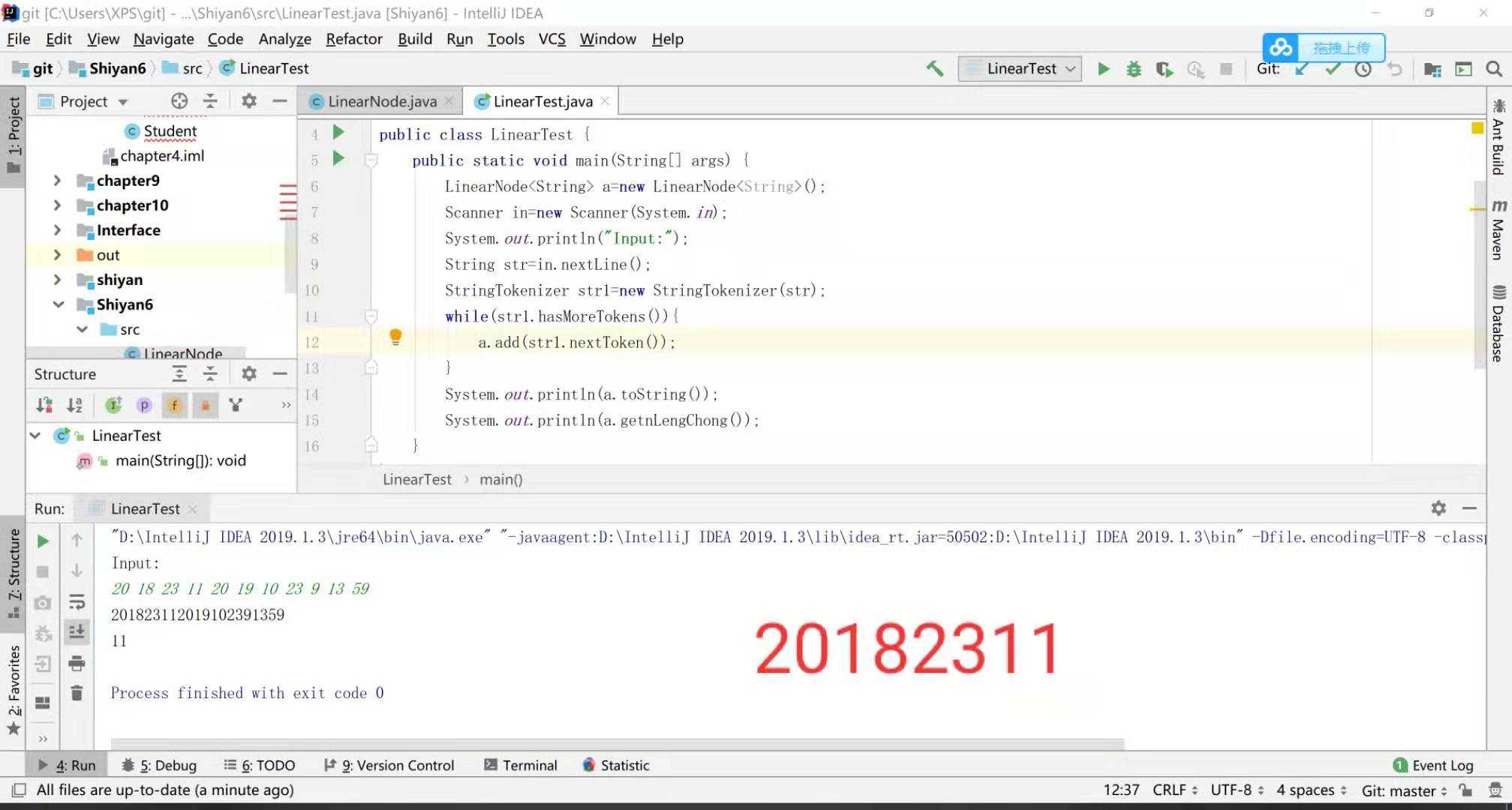This screenshot has height=810, width=1512.
Task: Click the cloud drag-upload widget
Action: 1324,48
